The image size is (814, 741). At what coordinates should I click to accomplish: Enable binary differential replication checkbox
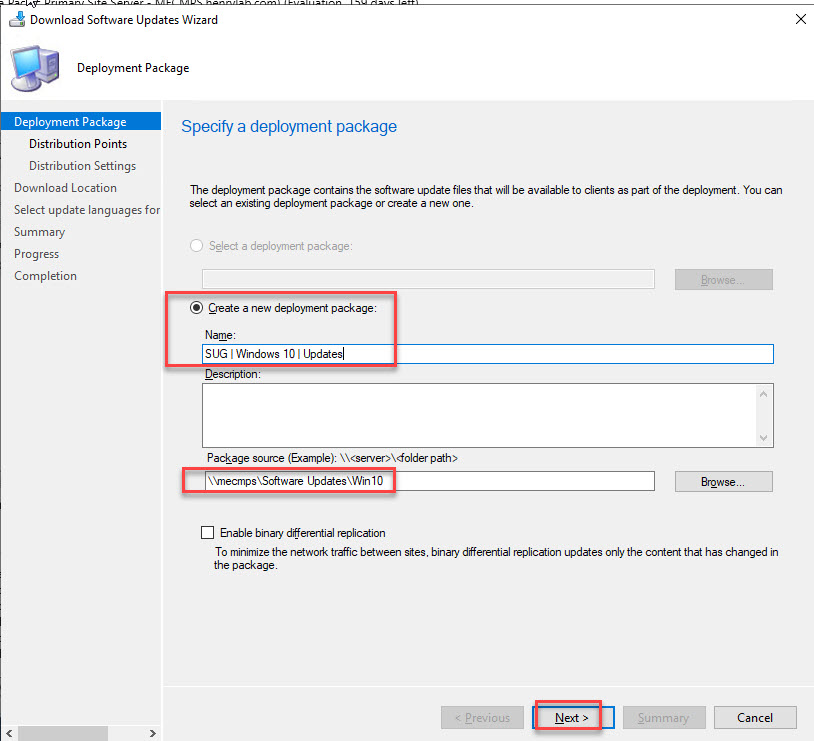(208, 533)
